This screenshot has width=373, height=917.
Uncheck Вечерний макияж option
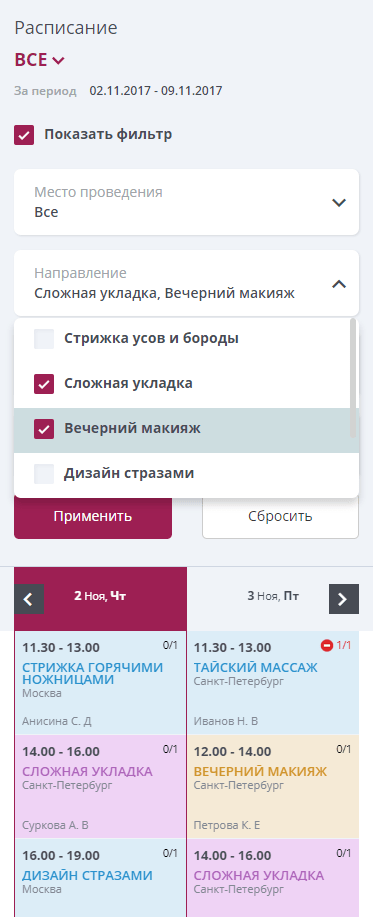44,429
